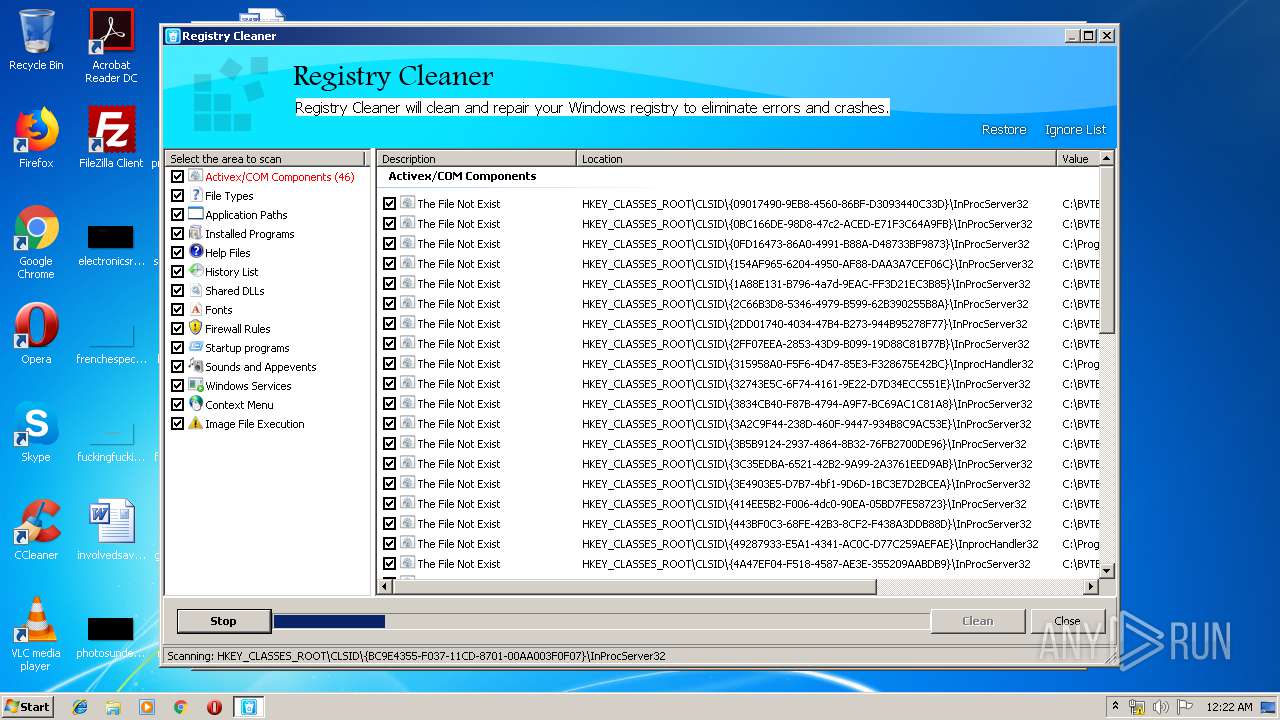Viewport: 1280px width, 720px height.
Task: Uncheck the {4A47EF04-F518 registry entry
Action: click(389, 563)
